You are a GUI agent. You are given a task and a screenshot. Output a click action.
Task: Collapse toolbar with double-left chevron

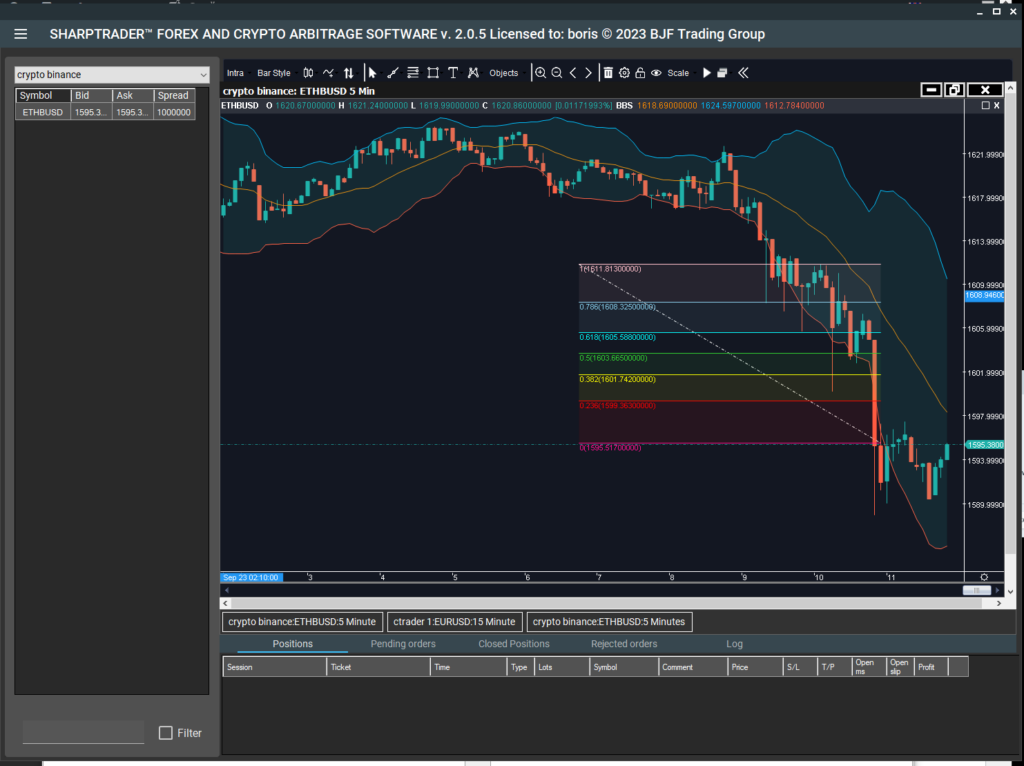pos(743,73)
